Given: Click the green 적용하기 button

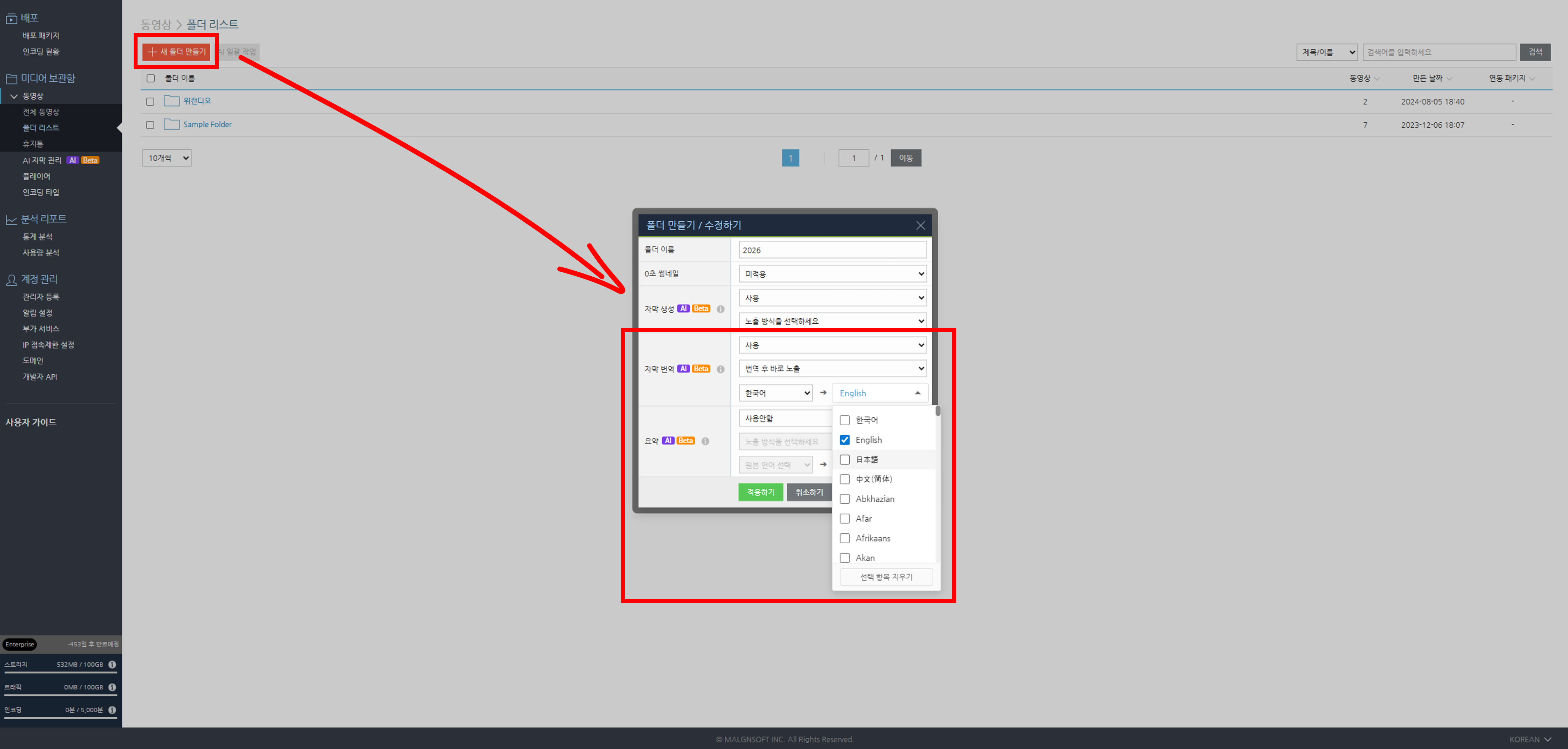Looking at the screenshot, I should click(760, 492).
